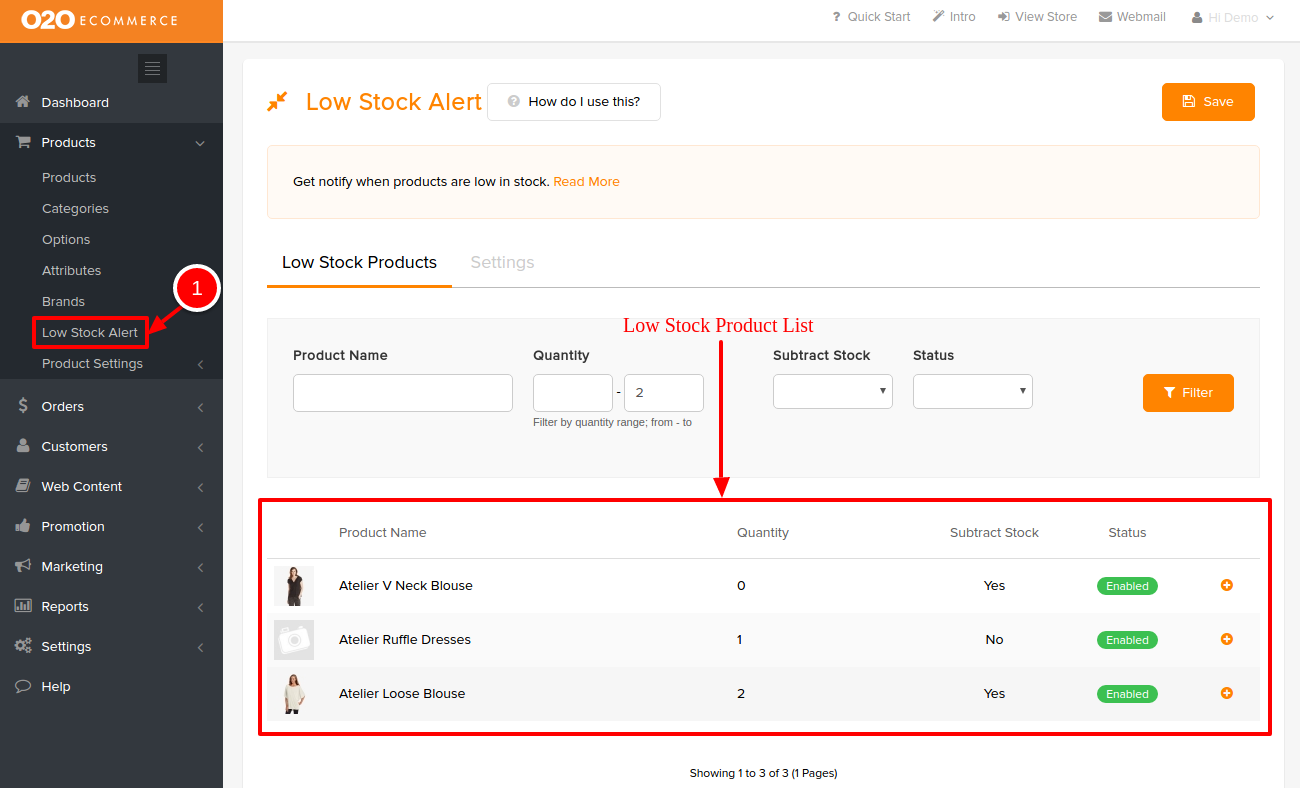Click the plus icon for Atelier V Neck Blouse
Image resolution: width=1300 pixels, height=788 pixels.
pos(1226,585)
